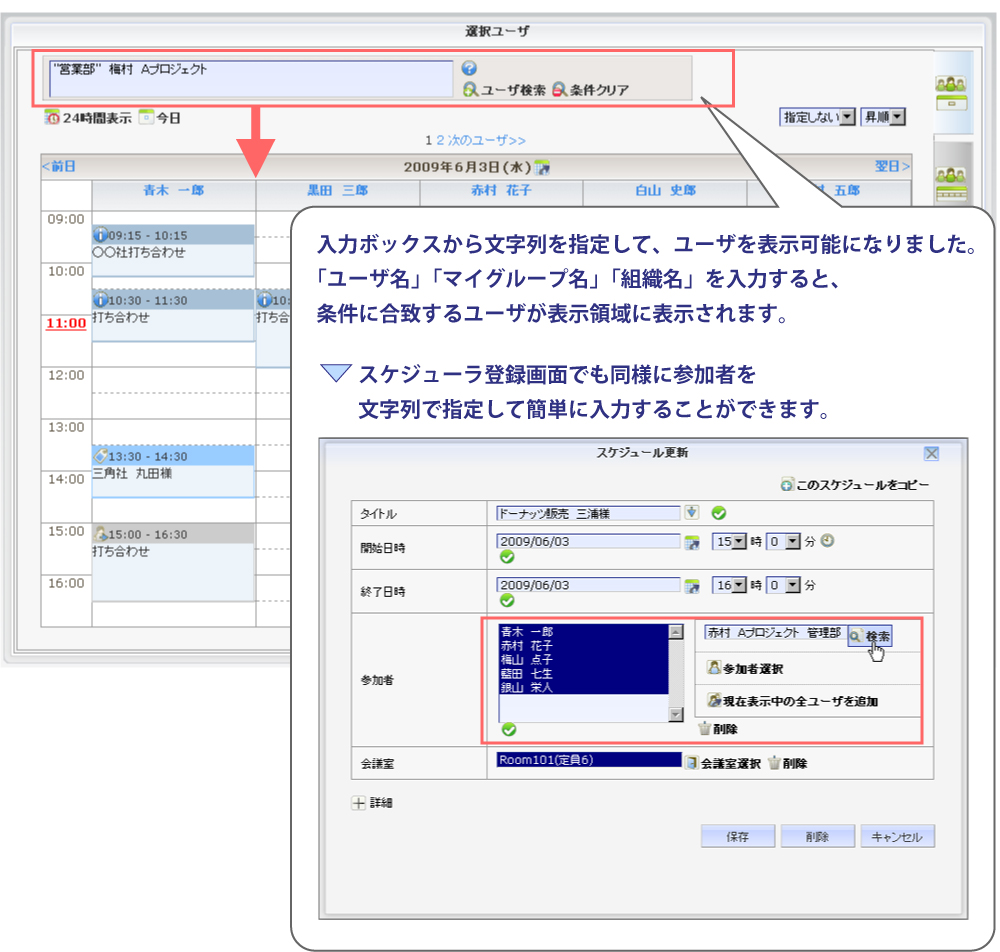The image size is (1000, 952).
Task: Click the Room101(定員6) meeting room field
Action: tap(589, 760)
